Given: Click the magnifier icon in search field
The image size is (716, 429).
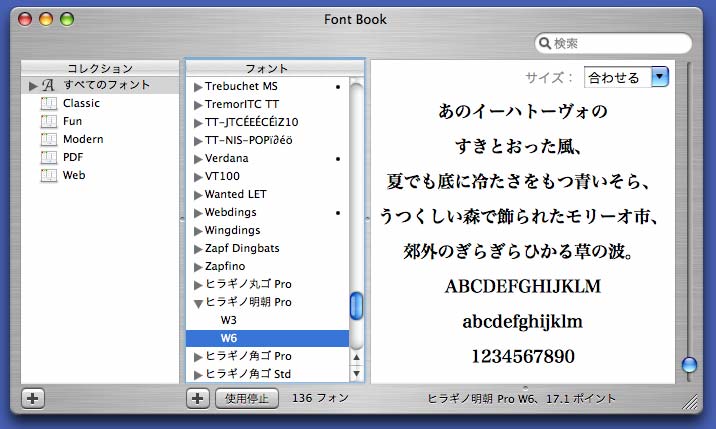Looking at the screenshot, I should pos(546,44).
